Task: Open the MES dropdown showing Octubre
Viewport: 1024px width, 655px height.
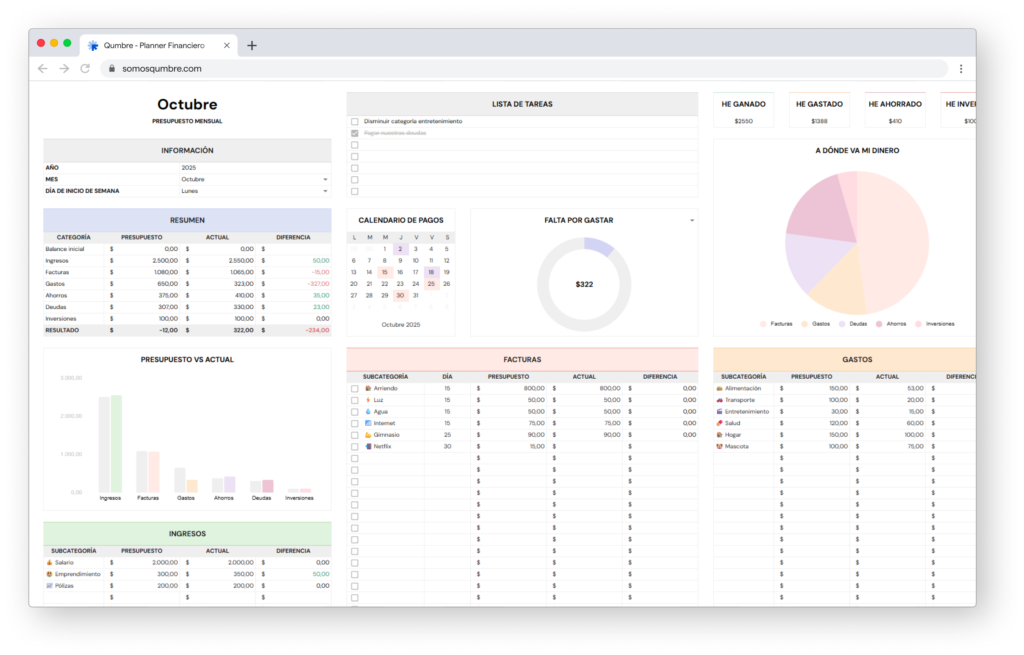Action: click(325, 179)
